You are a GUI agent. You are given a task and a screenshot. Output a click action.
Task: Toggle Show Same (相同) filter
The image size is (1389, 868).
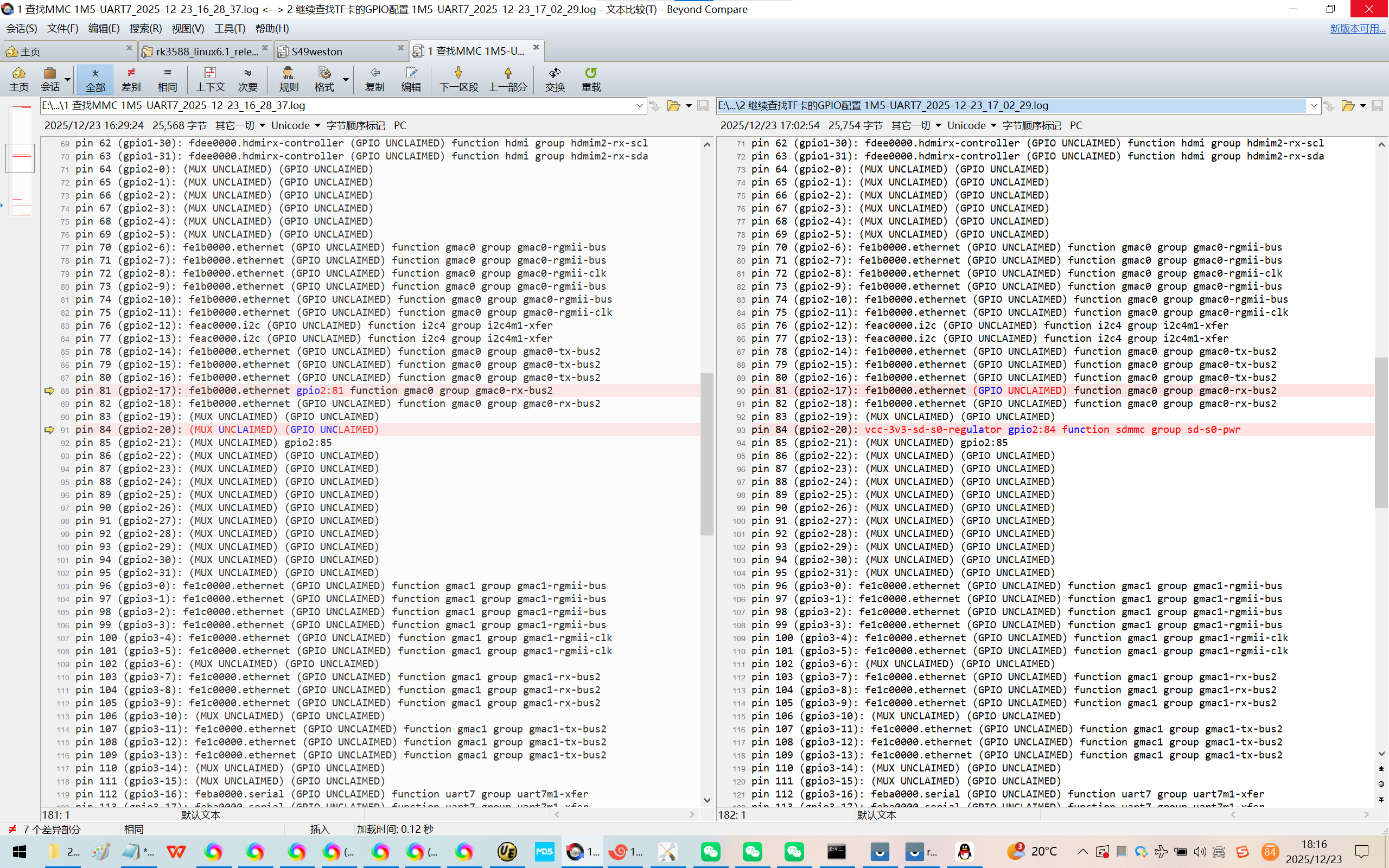(167, 79)
